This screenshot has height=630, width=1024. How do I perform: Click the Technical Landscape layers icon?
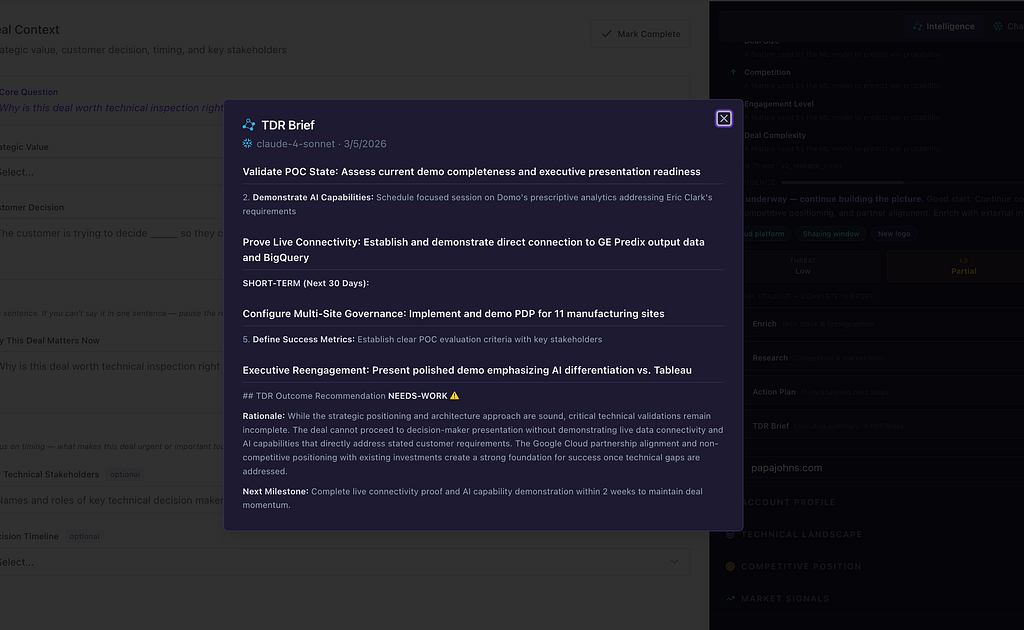pyautogui.click(x=730, y=535)
